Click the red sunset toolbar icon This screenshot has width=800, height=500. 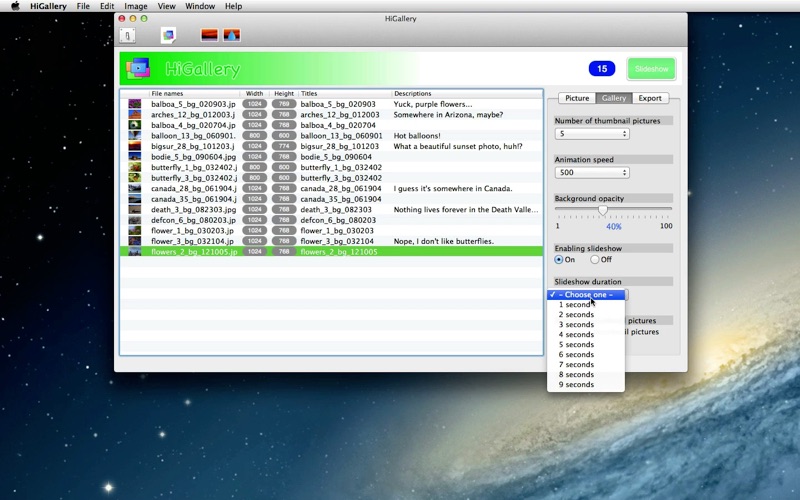(210, 35)
